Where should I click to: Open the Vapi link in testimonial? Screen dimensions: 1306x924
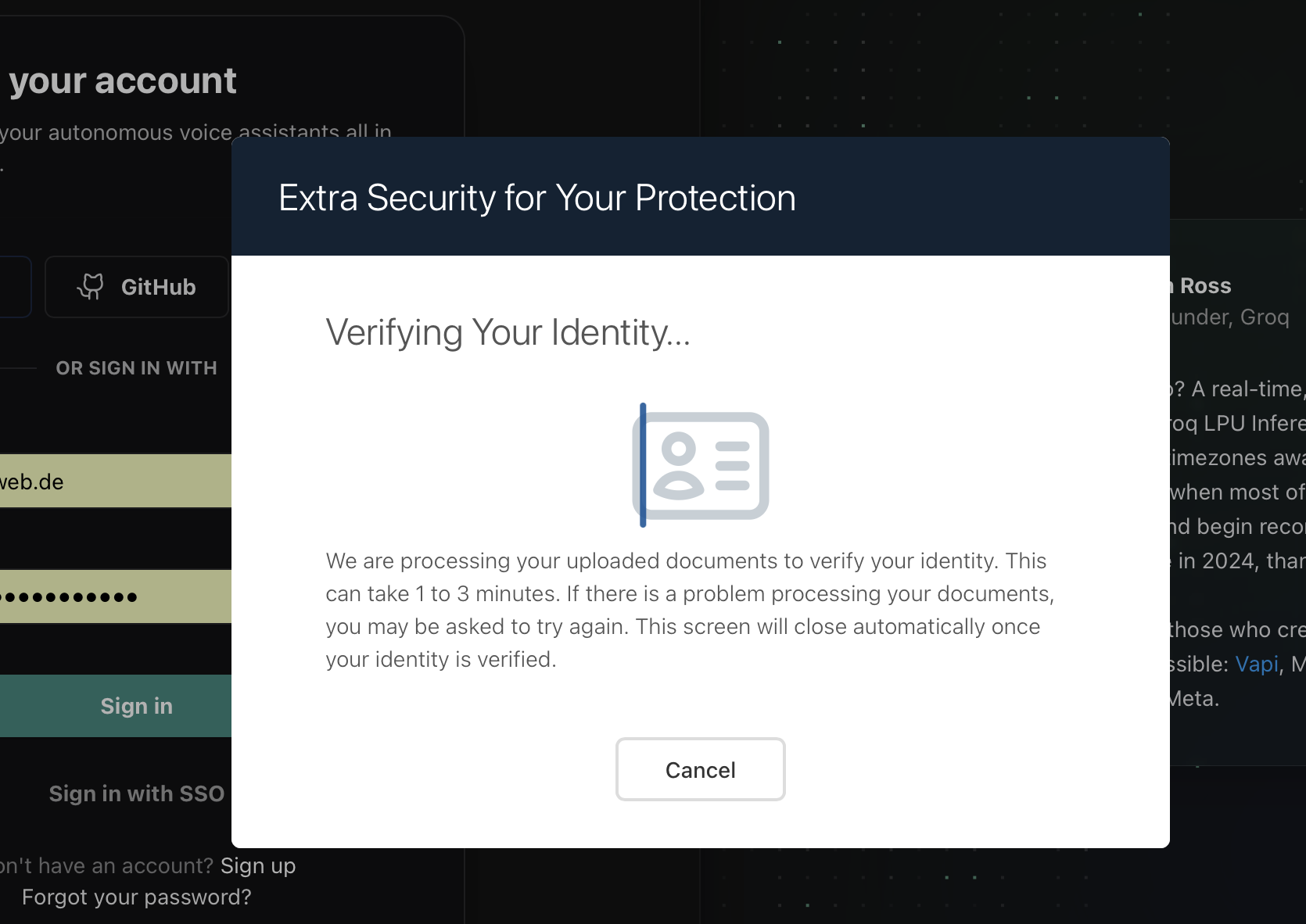tap(1257, 664)
